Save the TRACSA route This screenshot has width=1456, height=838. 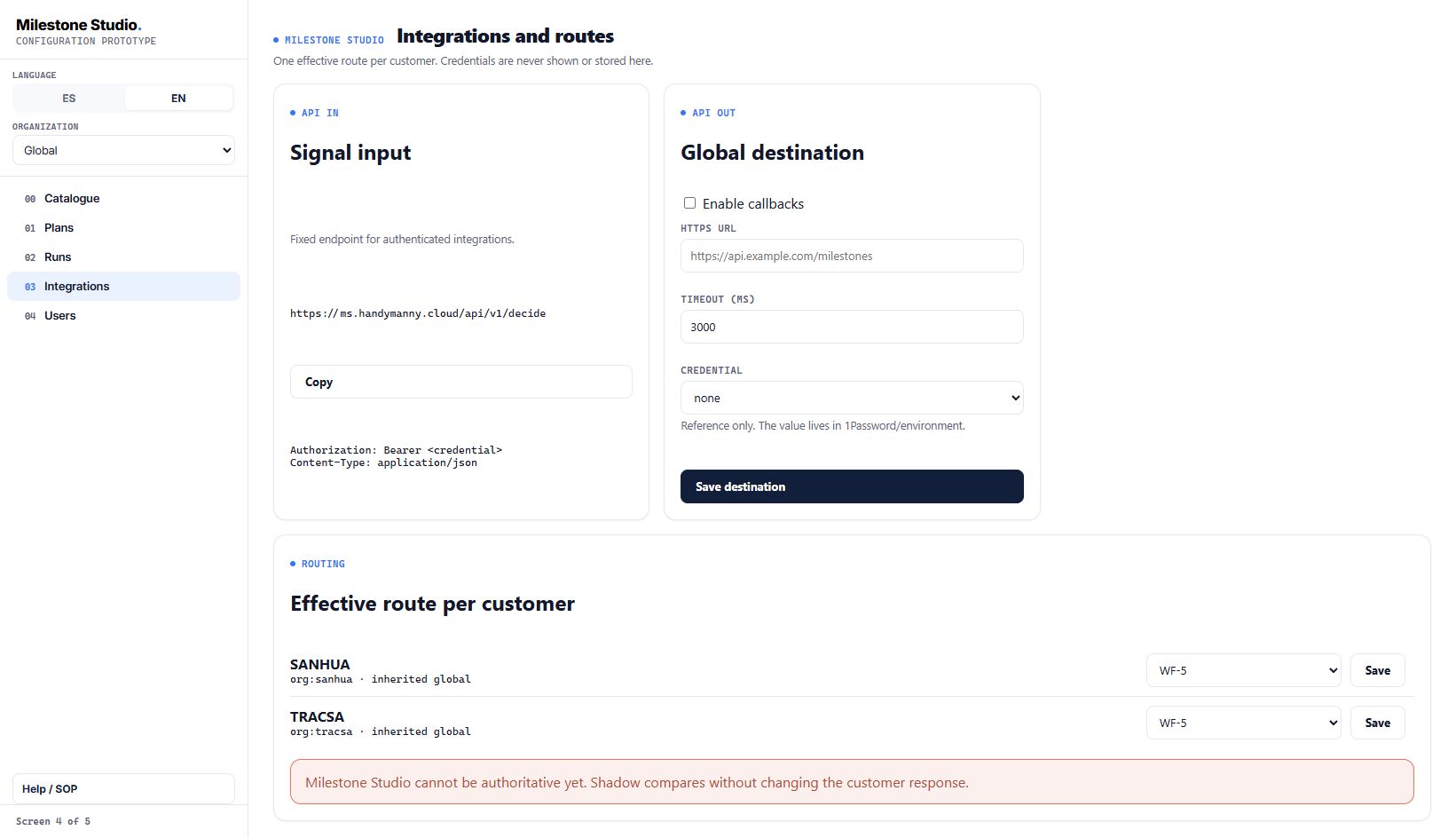[1377, 723]
